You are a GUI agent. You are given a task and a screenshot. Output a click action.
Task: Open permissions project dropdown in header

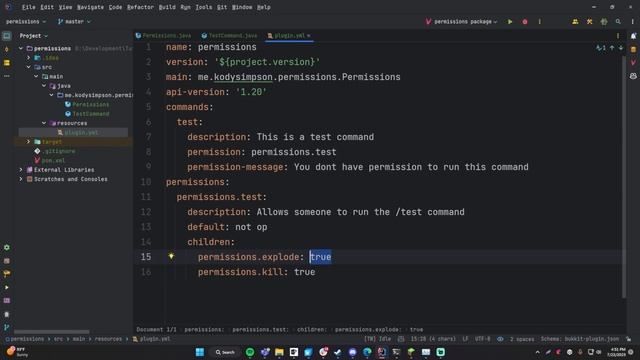26,22
